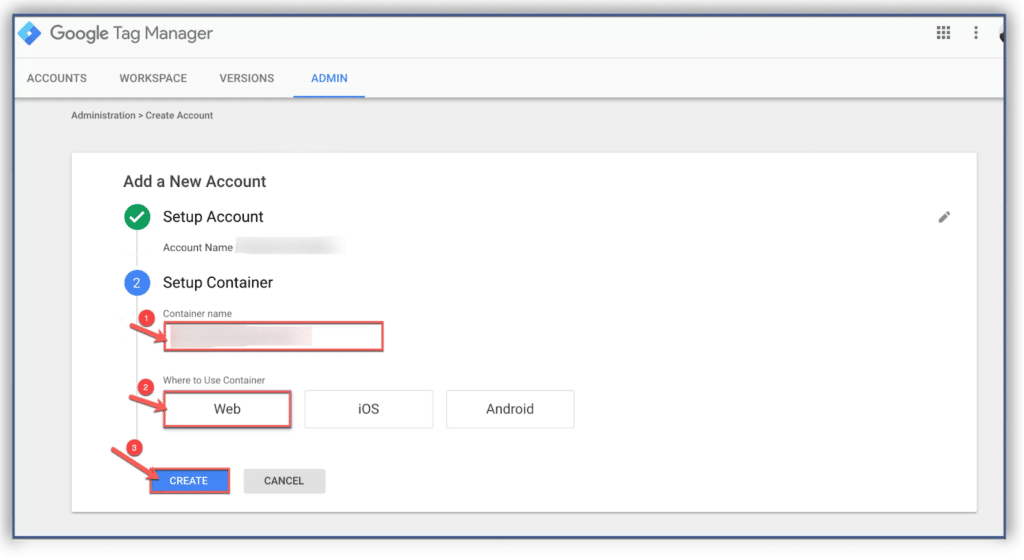1024x560 pixels.
Task: Switch to the Accounts tab
Action: [x=57, y=78]
